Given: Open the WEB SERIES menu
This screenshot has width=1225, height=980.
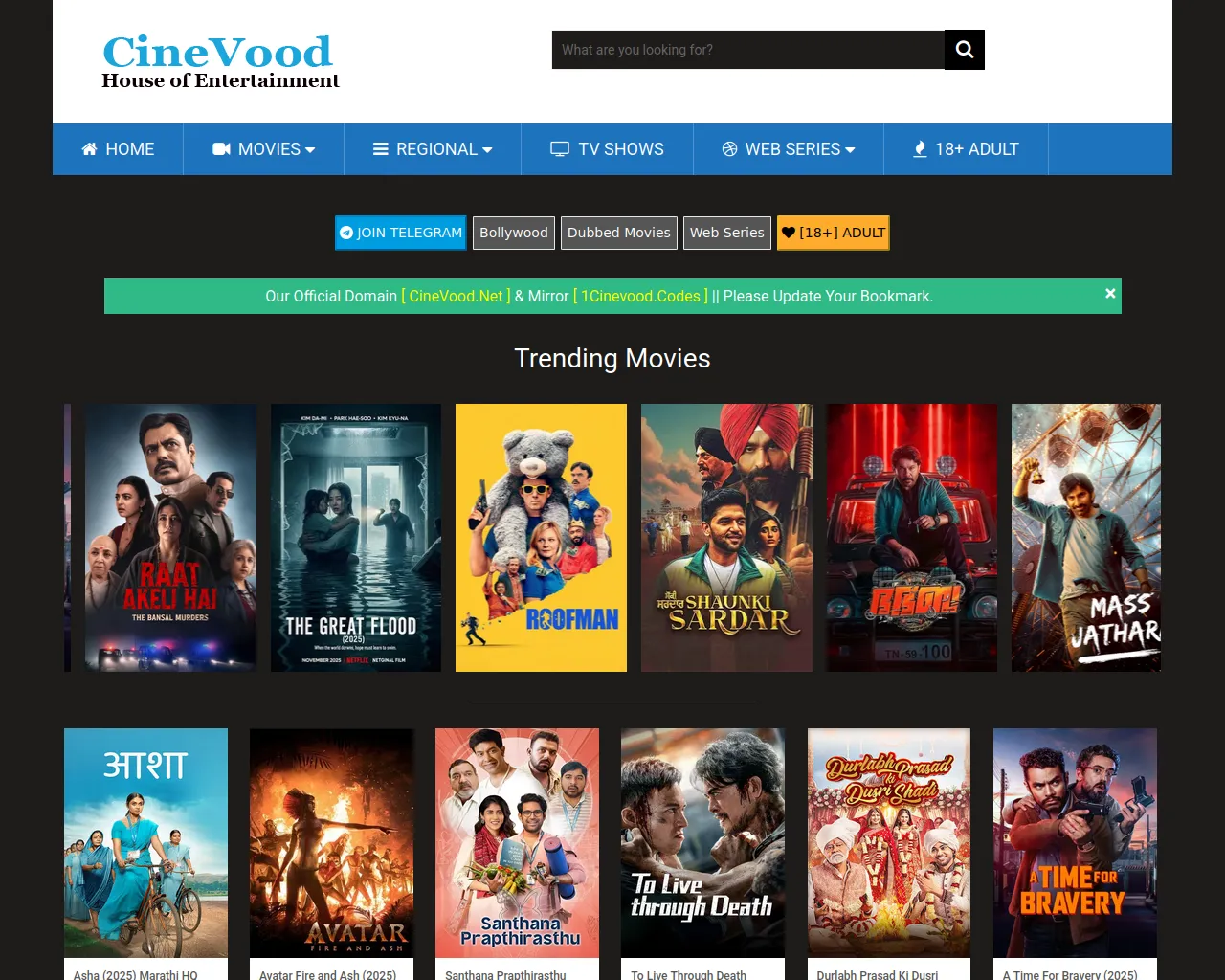Looking at the screenshot, I should pos(789,149).
